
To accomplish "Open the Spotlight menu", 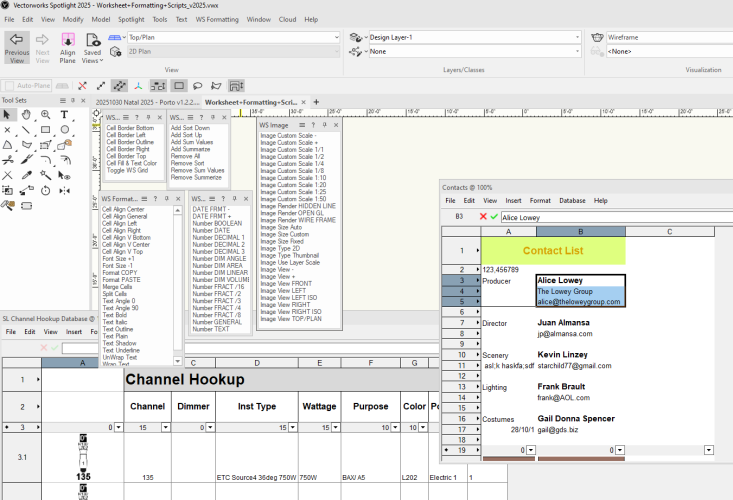I will coord(131,19).
